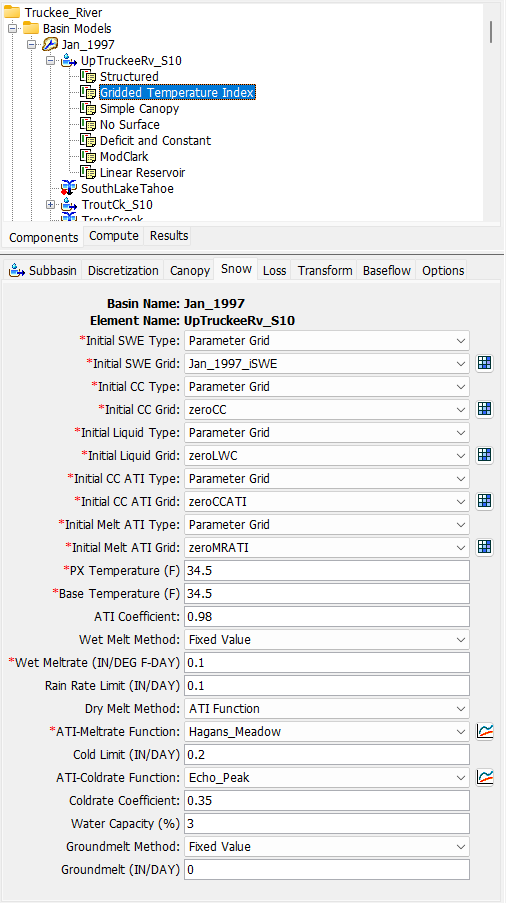Screen dimensions: 506x903
Task: Open the Wet Melt Method dropdown
Action: tap(327, 639)
